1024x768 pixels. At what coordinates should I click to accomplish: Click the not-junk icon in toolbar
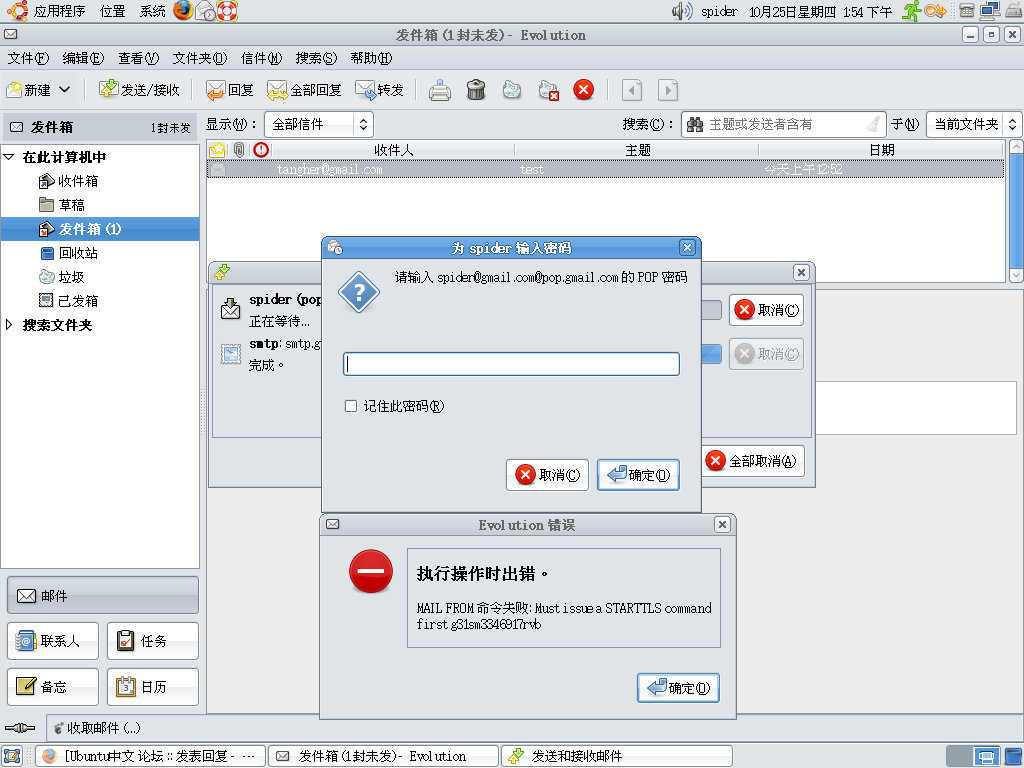[x=549, y=90]
